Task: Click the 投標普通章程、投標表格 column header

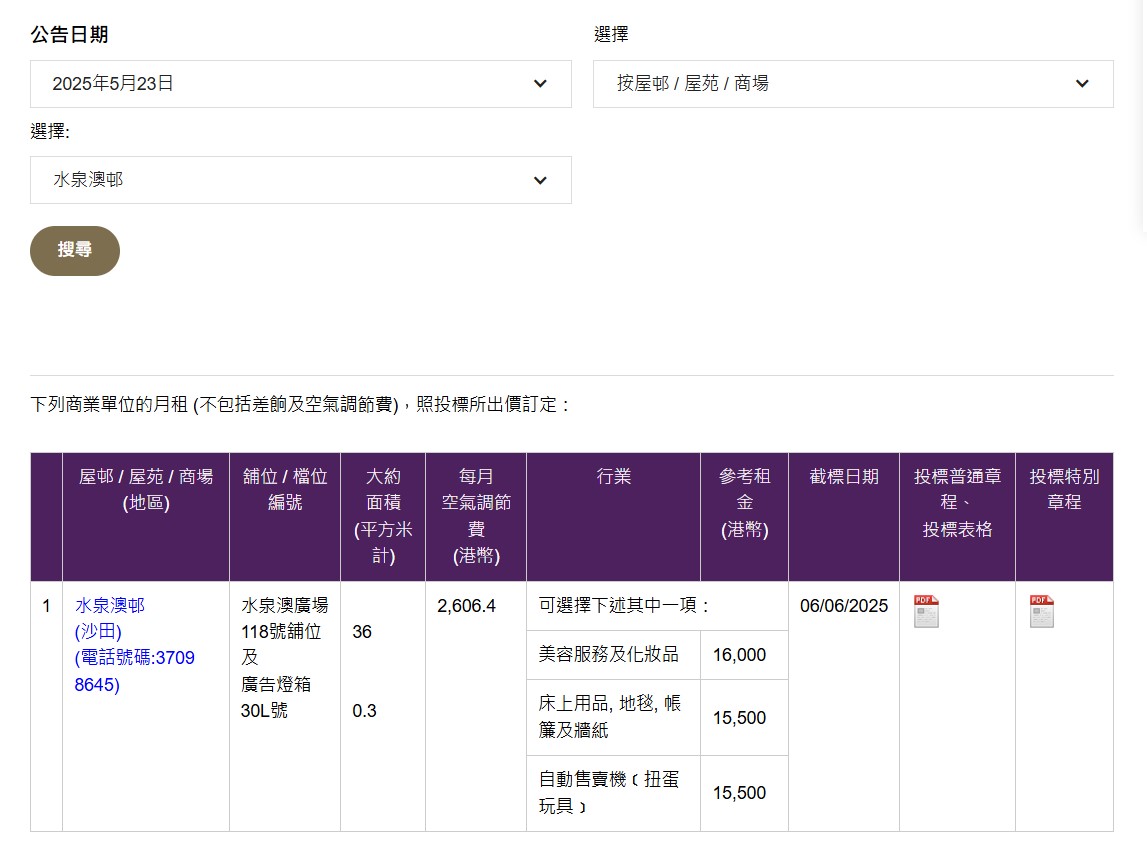Action: click(x=957, y=516)
